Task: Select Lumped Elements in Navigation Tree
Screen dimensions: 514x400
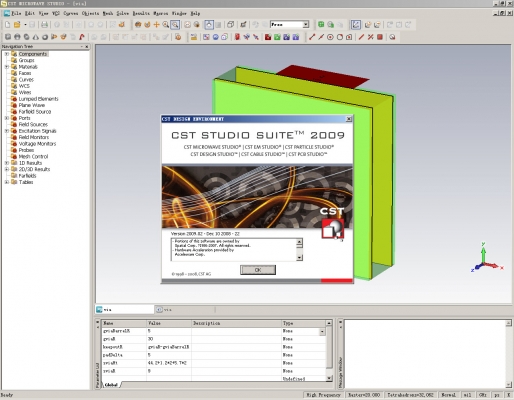Action: (38, 99)
